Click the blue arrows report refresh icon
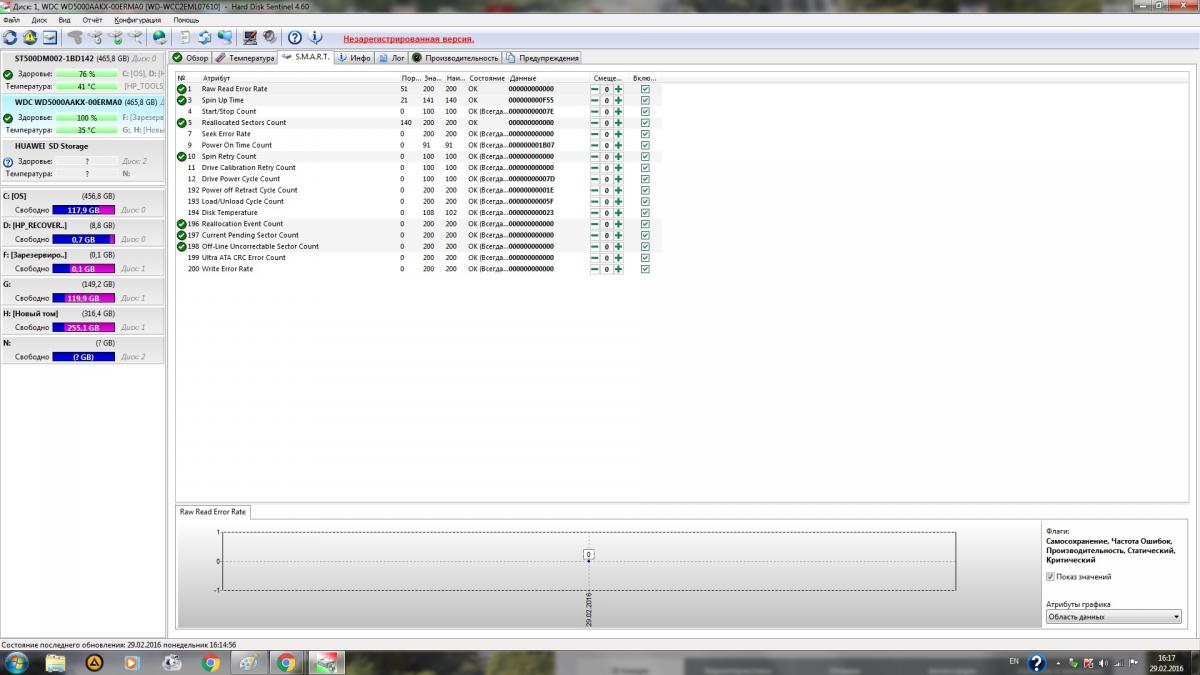Image resolution: width=1200 pixels, height=675 pixels. click(205, 38)
